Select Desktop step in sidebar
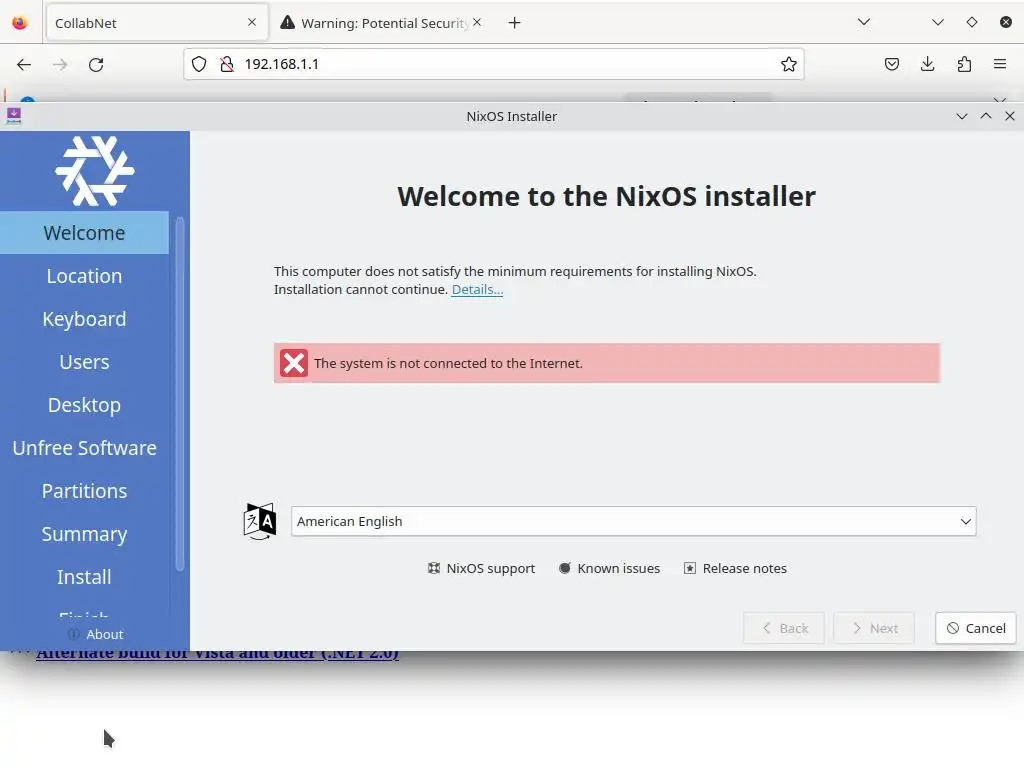Screen dimensions: 1024x768 point(84,405)
